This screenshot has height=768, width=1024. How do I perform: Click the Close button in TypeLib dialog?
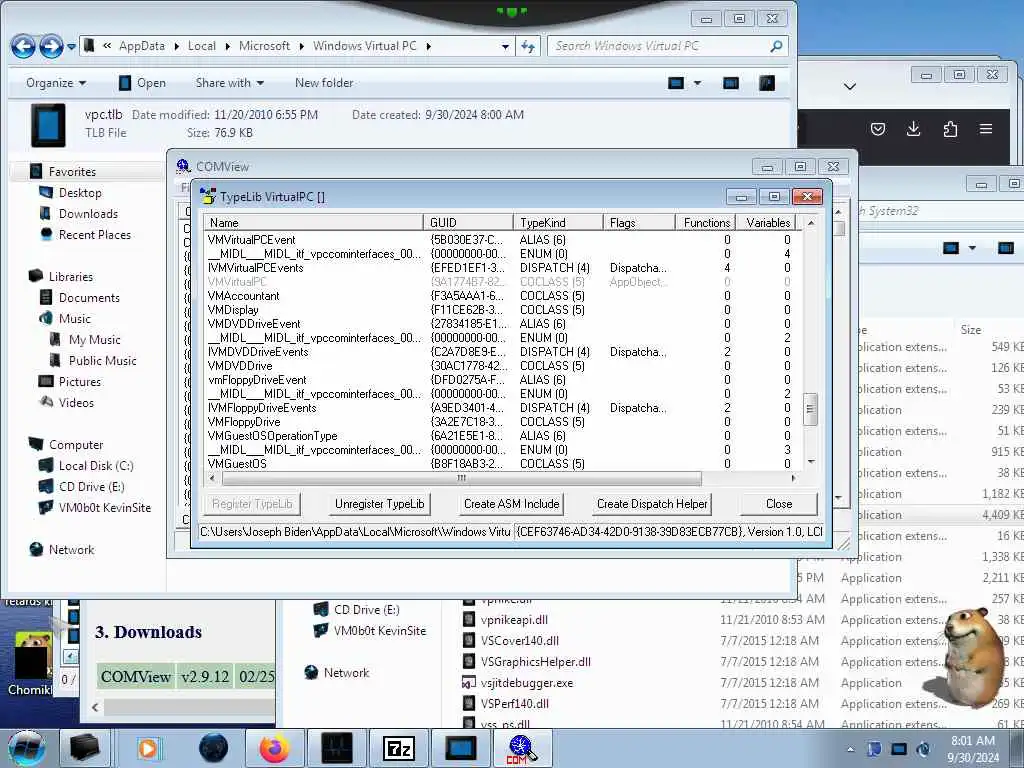(x=778, y=504)
